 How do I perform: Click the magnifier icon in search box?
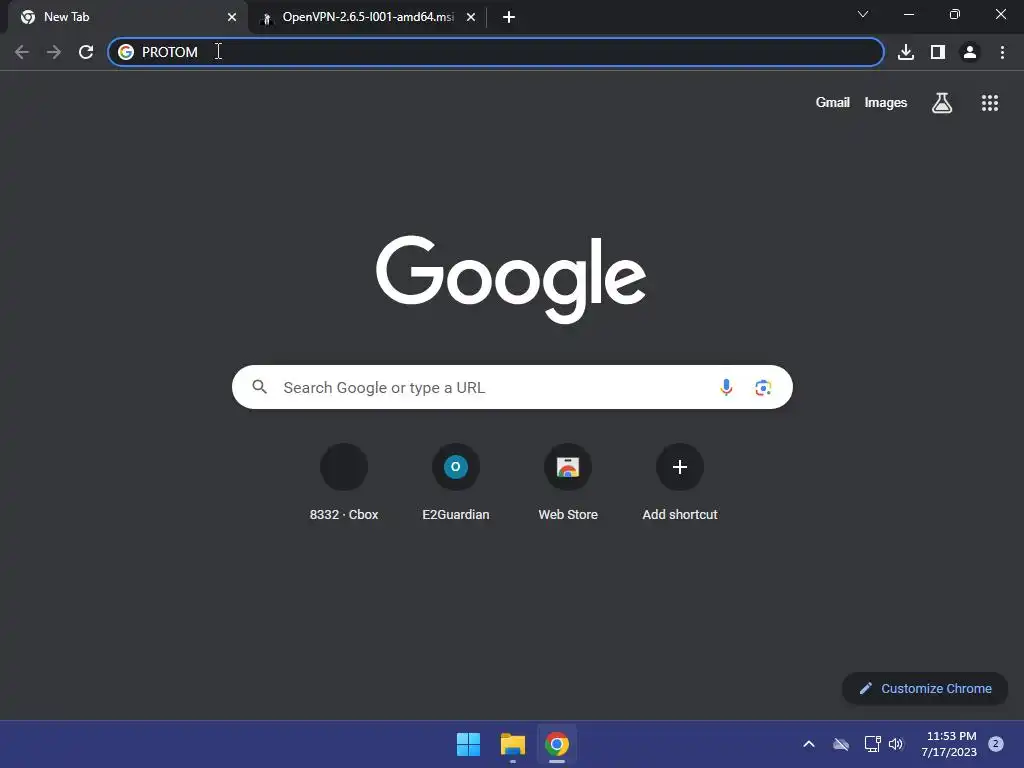click(x=260, y=387)
